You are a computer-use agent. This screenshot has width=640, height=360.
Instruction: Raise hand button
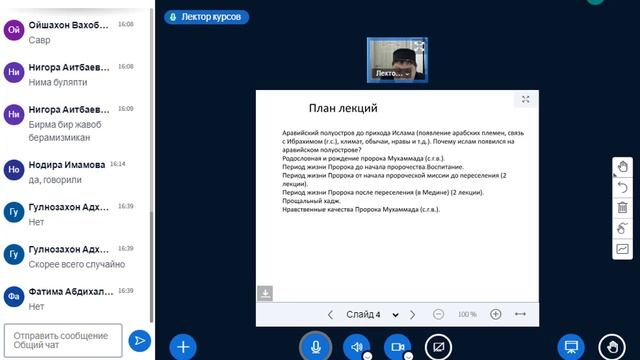pyautogui.click(x=612, y=347)
